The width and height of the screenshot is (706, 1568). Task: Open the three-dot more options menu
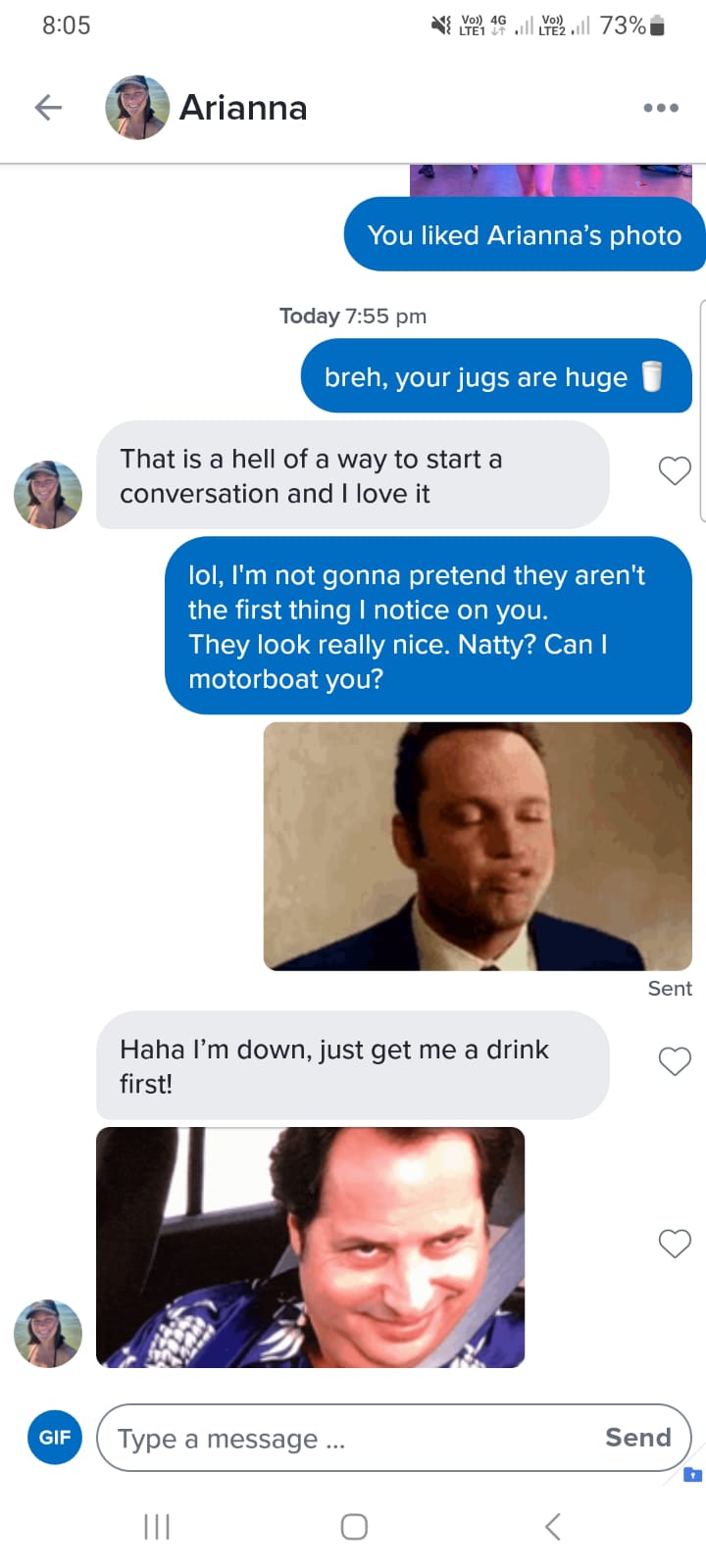[x=661, y=108]
